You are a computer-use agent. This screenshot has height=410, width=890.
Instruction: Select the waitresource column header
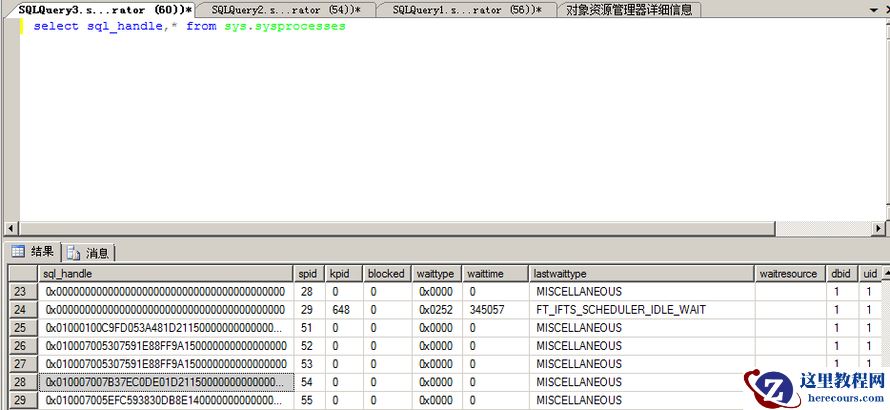click(788, 273)
